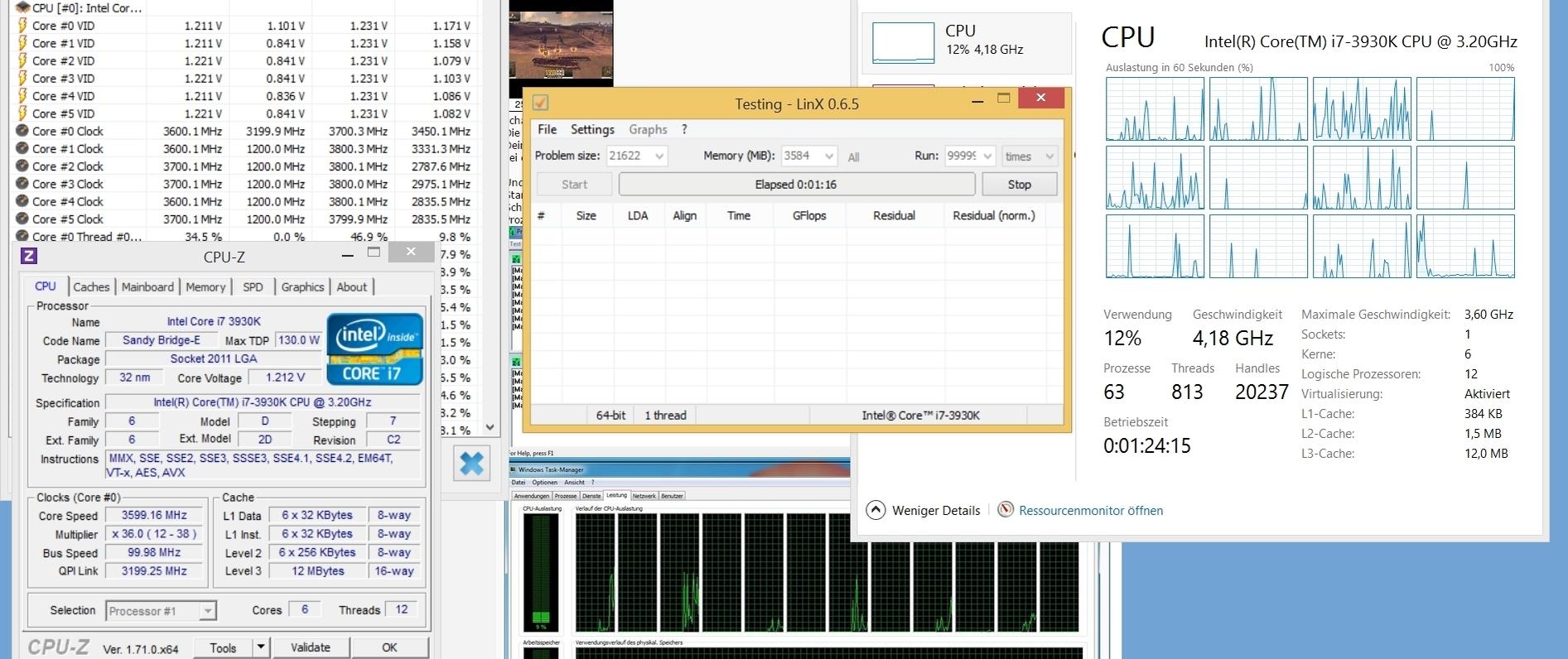
Task: Click the Stop button in LinX
Action: pyautogui.click(x=1020, y=185)
